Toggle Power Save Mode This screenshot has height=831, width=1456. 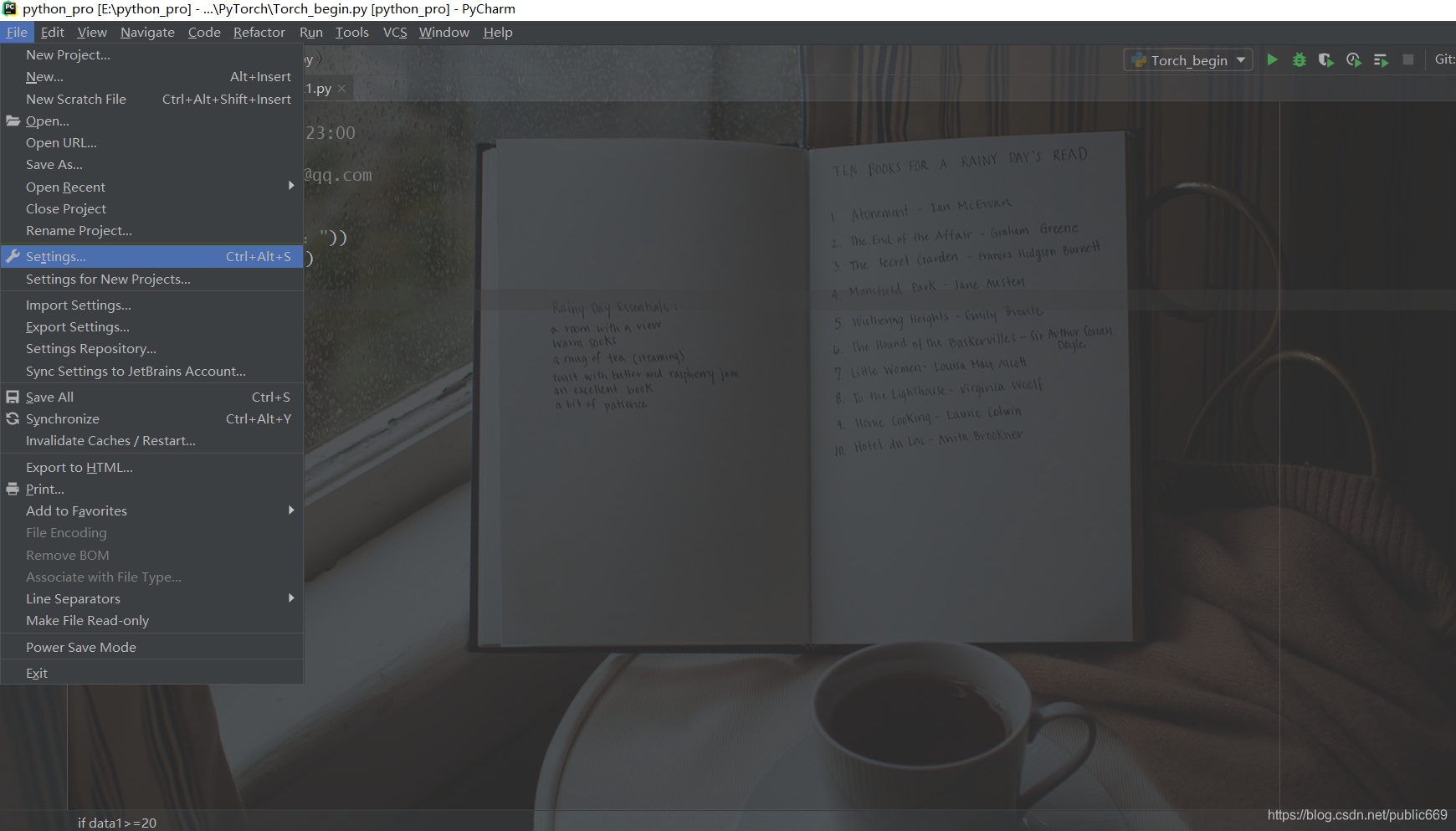click(x=151, y=647)
